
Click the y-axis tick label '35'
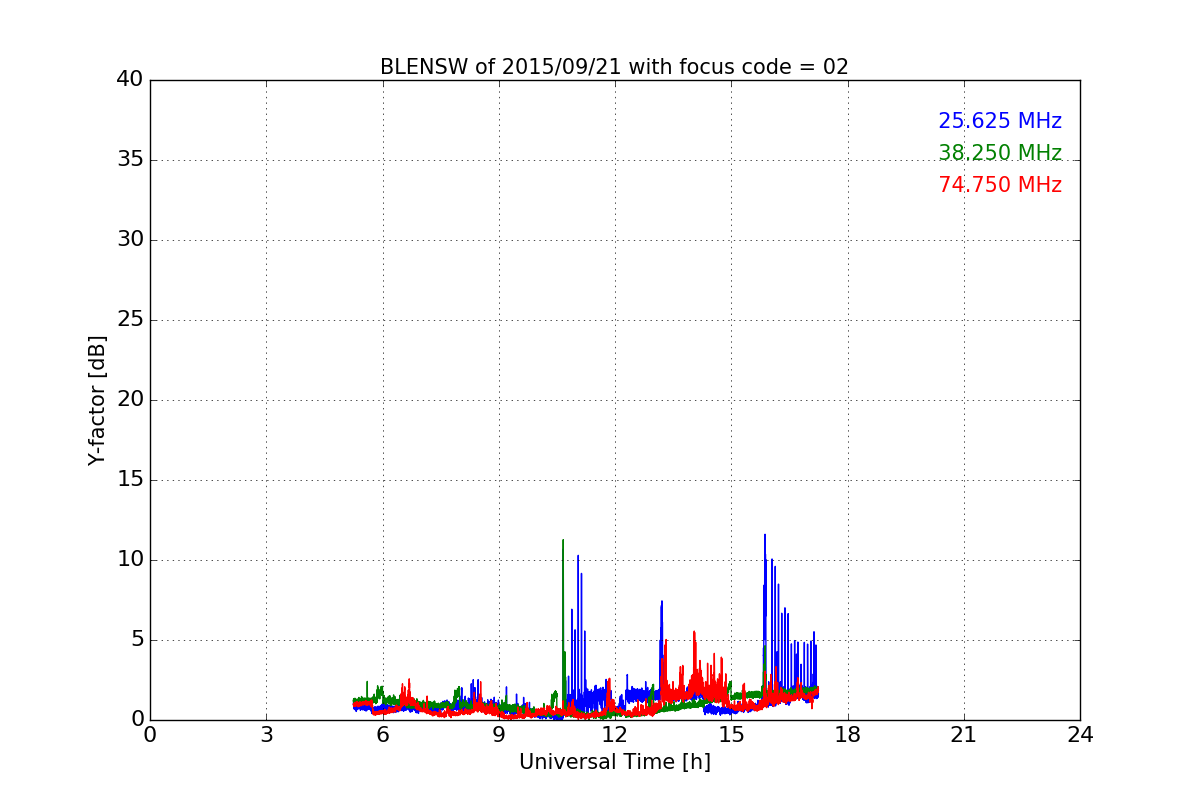(x=130, y=159)
